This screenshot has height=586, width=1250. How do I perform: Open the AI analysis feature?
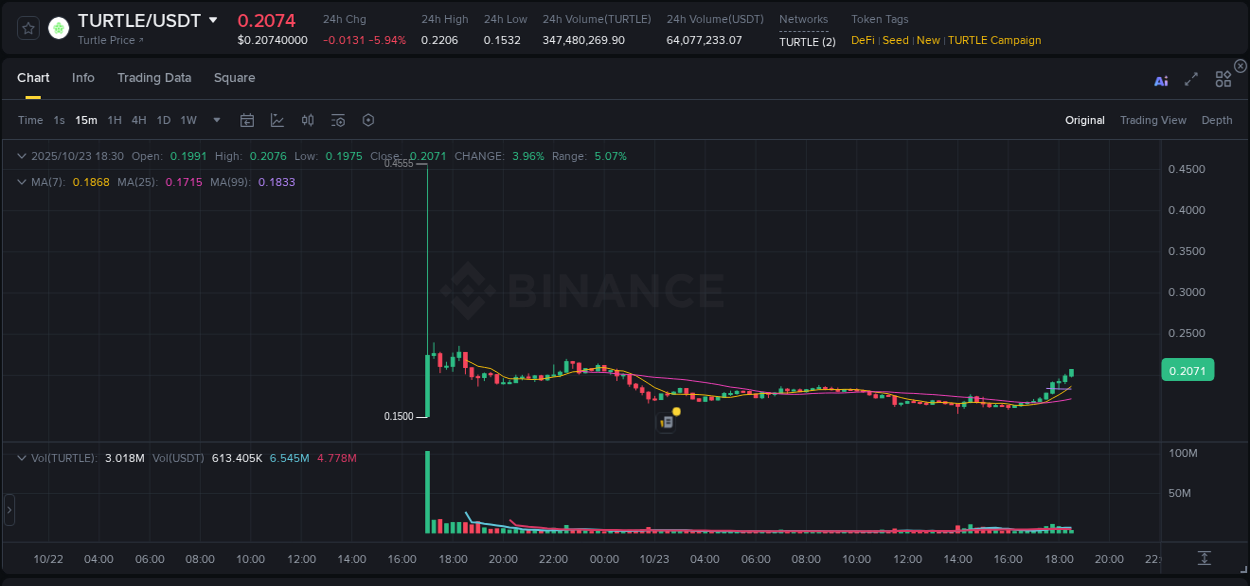click(1160, 81)
